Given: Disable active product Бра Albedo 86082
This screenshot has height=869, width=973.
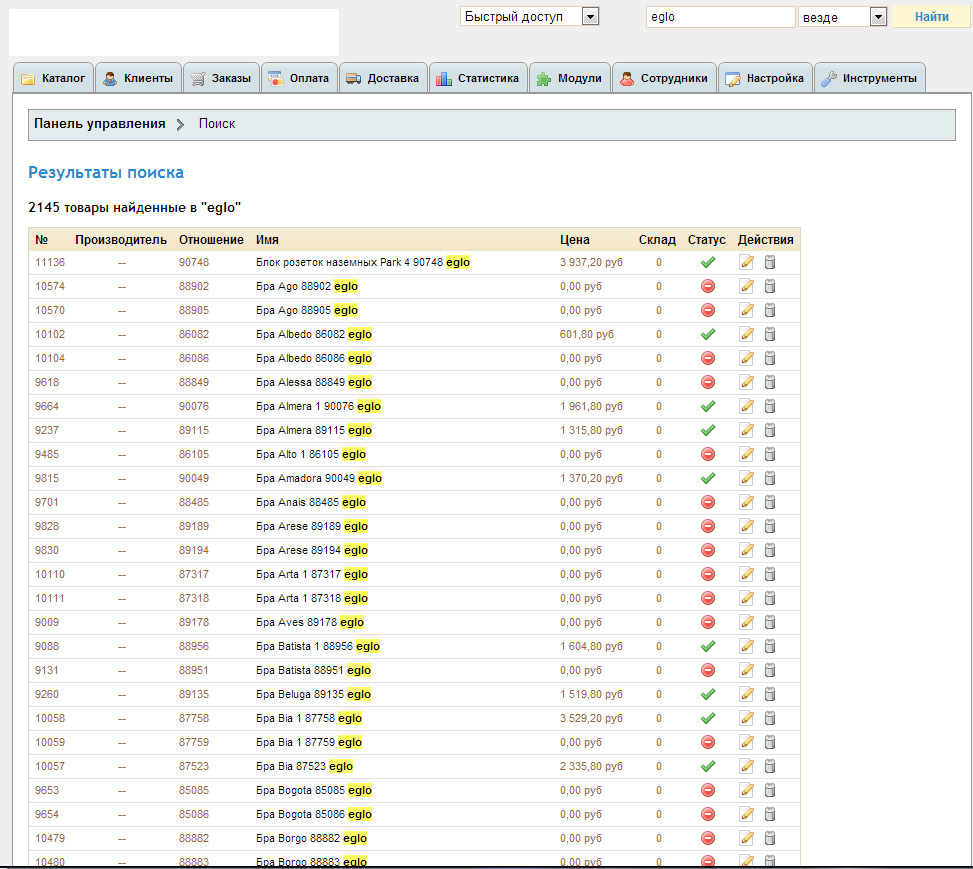Looking at the screenshot, I should [x=708, y=335].
